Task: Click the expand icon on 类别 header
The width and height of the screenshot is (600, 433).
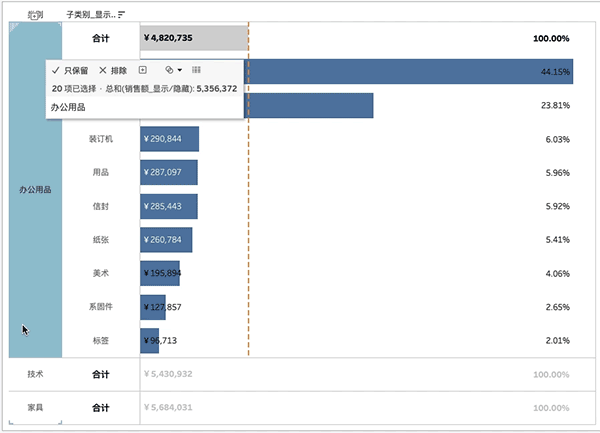Action: point(35,15)
